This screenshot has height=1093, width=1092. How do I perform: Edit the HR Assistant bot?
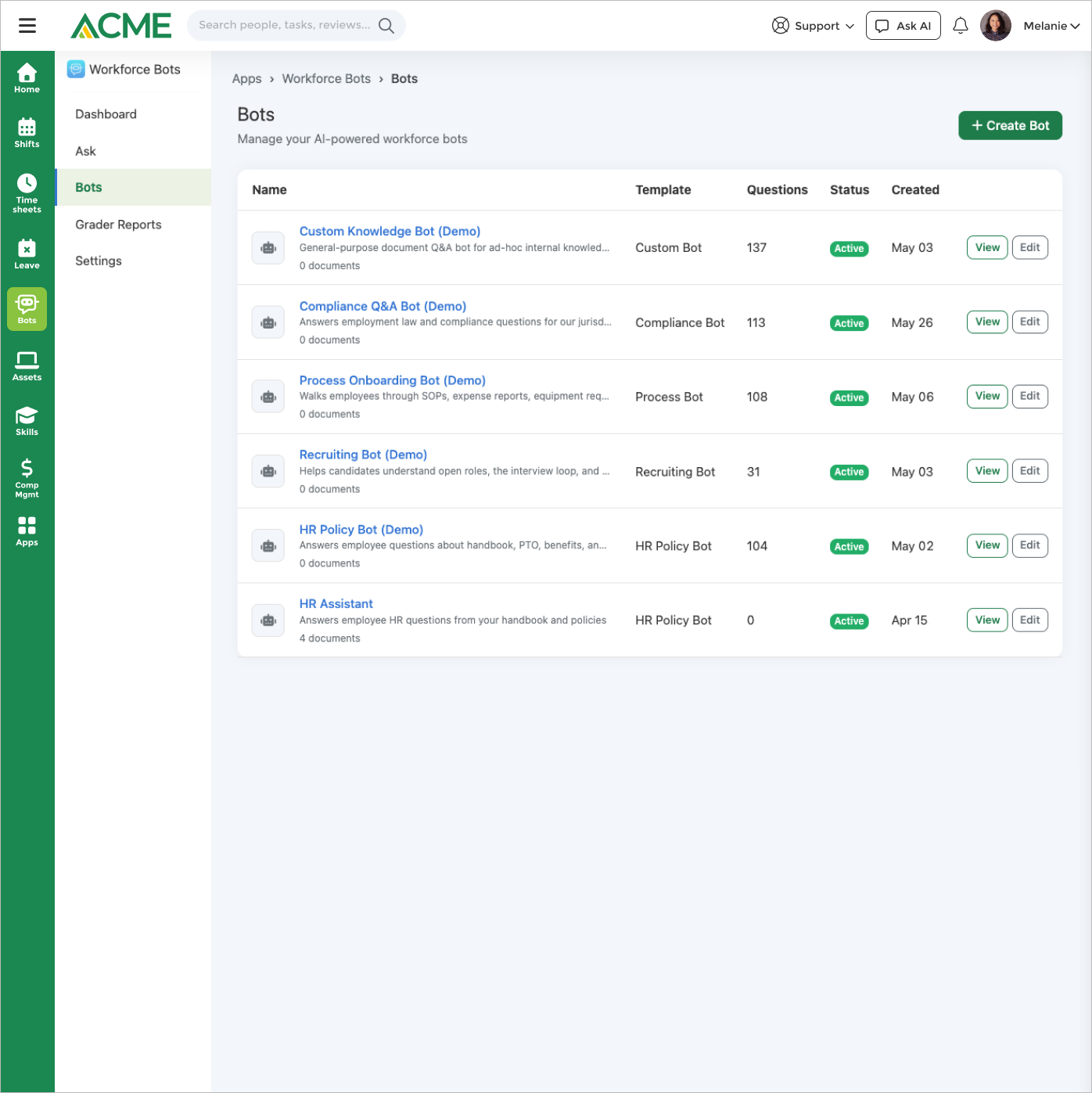point(1029,620)
